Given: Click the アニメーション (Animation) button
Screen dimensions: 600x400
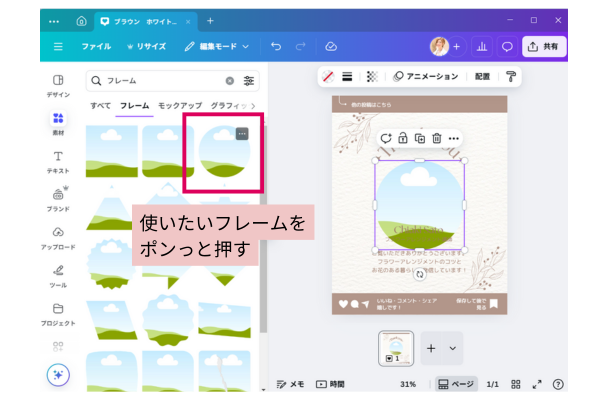Looking at the screenshot, I should (x=426, y=76).
